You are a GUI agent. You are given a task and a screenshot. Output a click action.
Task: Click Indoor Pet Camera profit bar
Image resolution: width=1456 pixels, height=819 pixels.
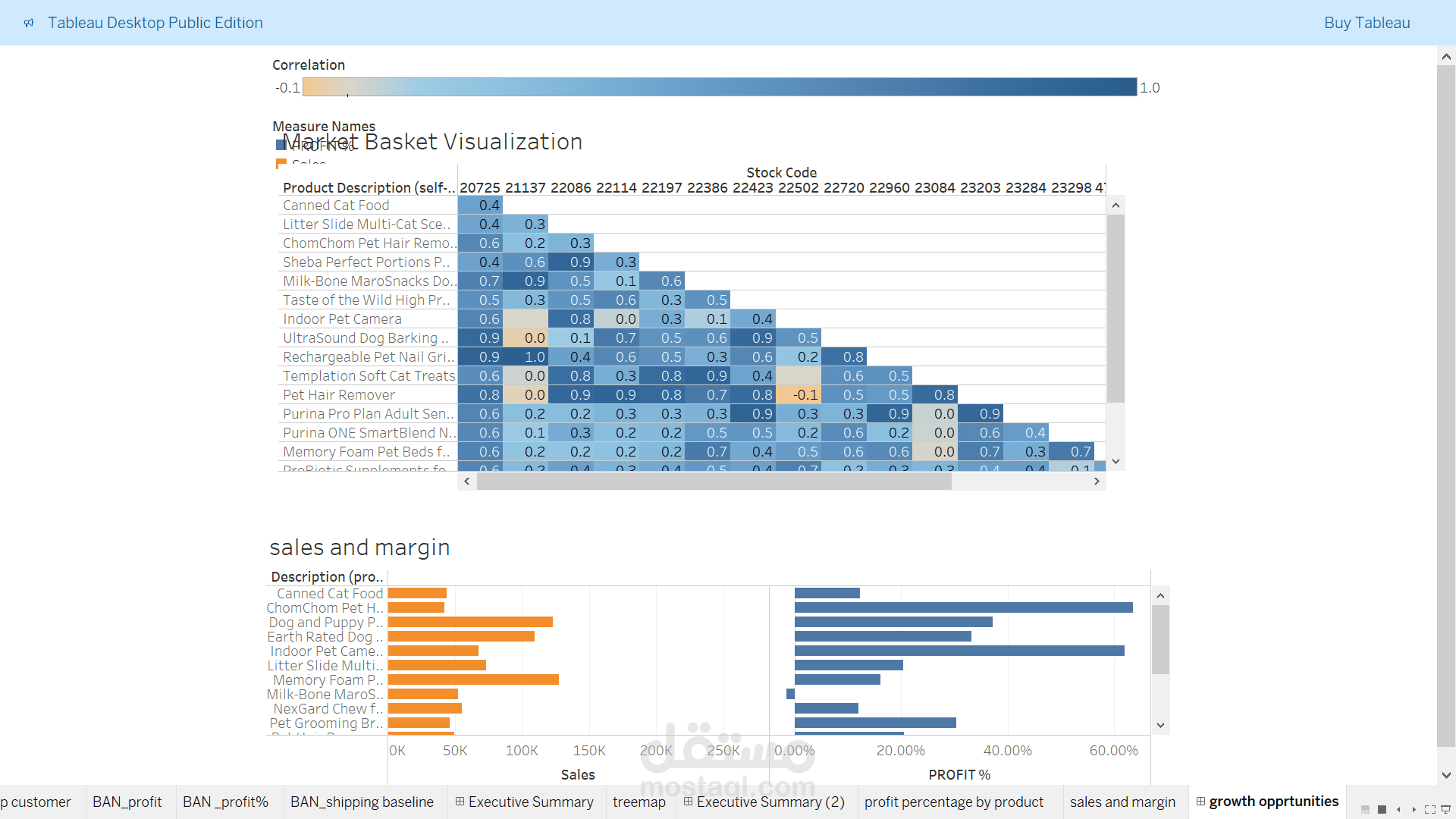(959, 651)
